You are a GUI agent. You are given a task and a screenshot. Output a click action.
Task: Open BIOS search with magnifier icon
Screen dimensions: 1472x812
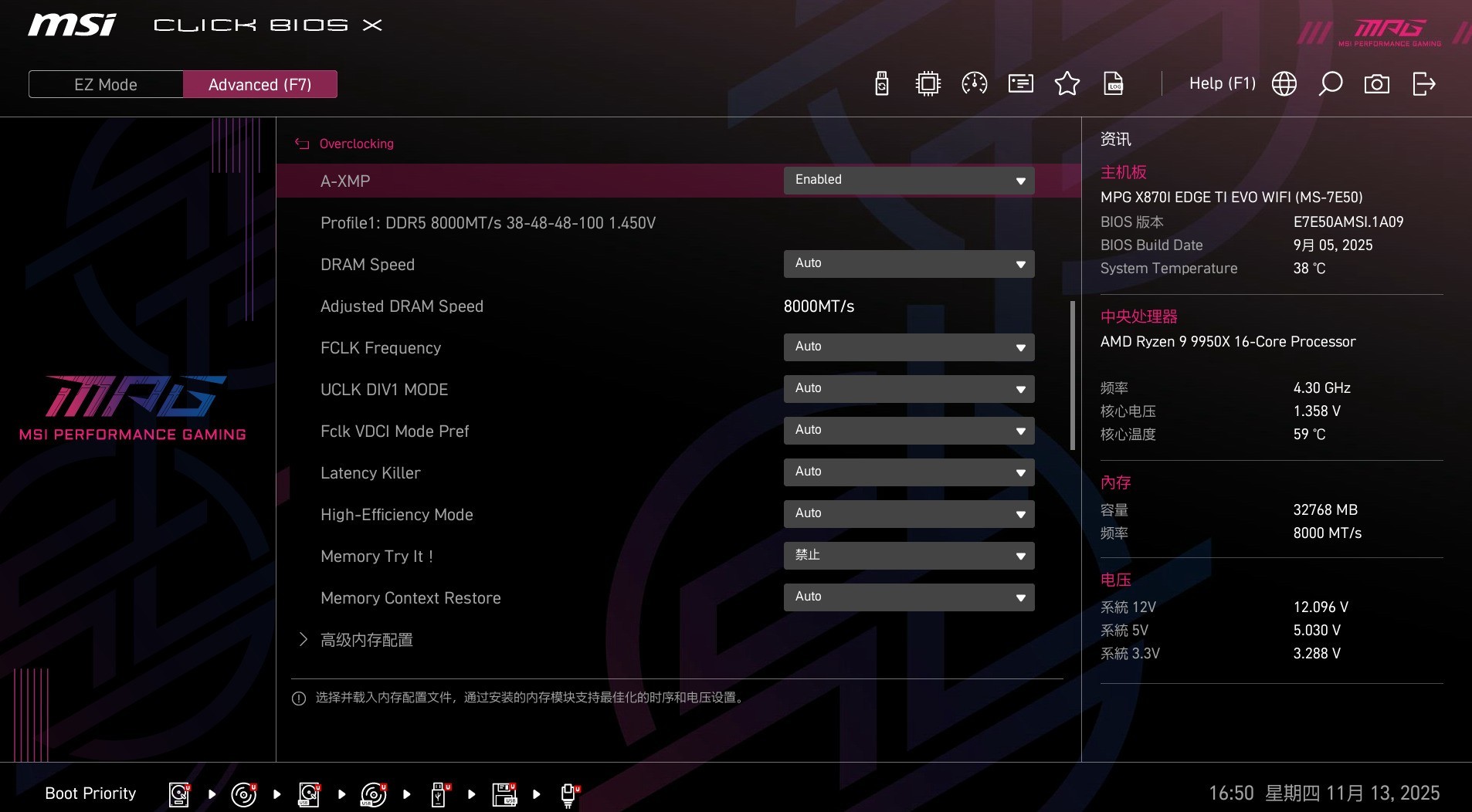pos(1330,83)
